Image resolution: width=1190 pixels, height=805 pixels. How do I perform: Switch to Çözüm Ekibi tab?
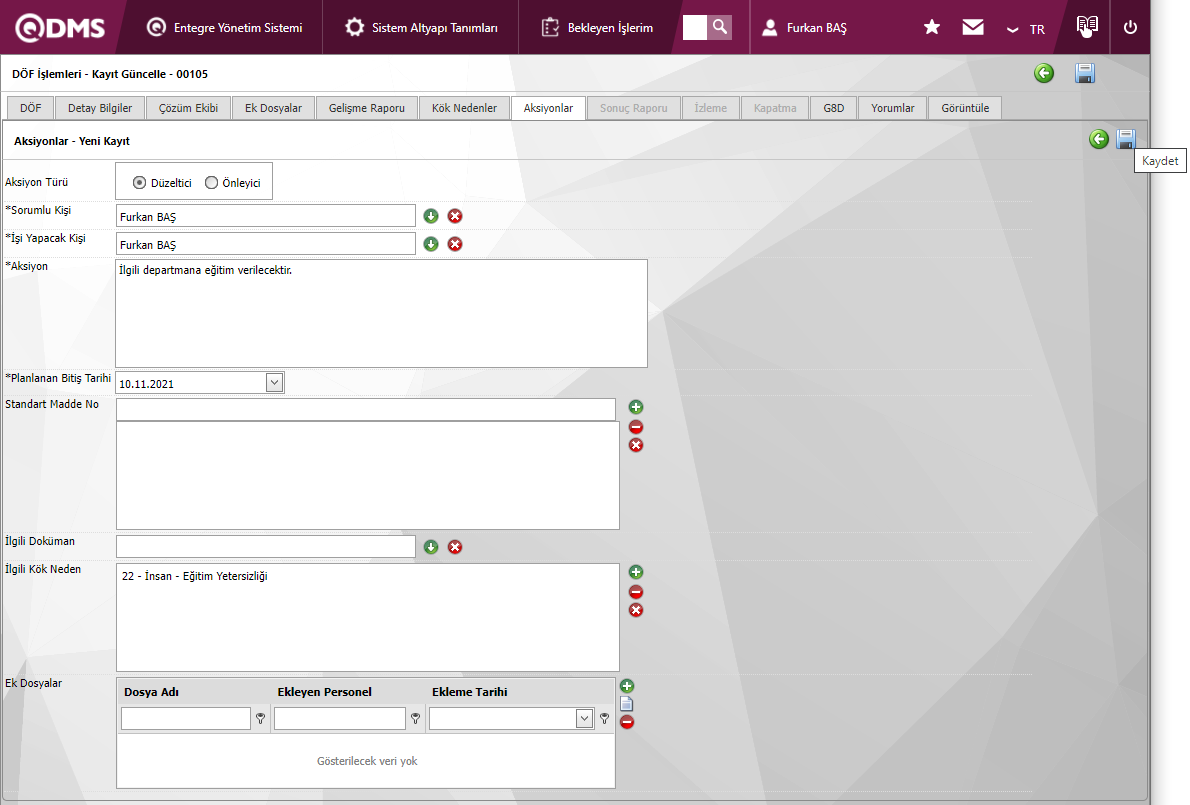click(188, 108)
